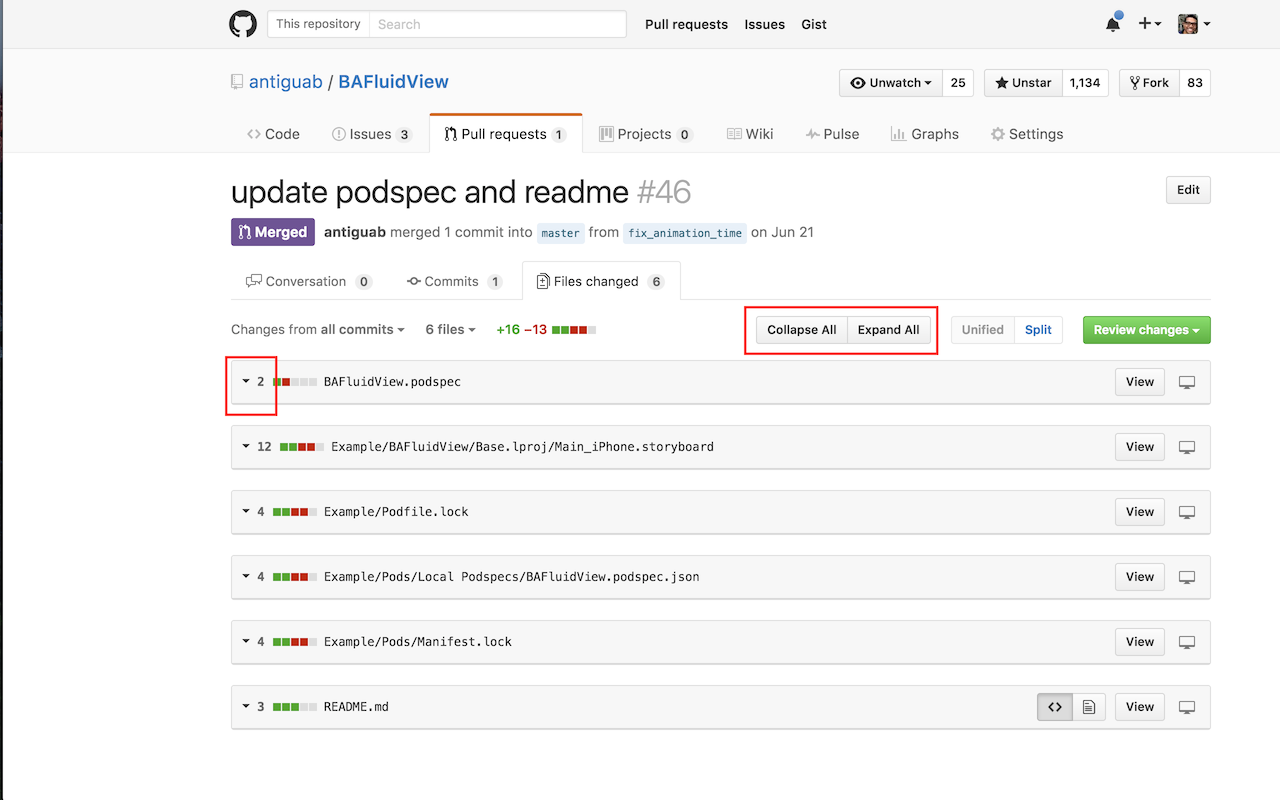Open the Unwatch dropdown
This screenshot has width=1280, height=800.
pyautogui.click(x=891, y=83)
